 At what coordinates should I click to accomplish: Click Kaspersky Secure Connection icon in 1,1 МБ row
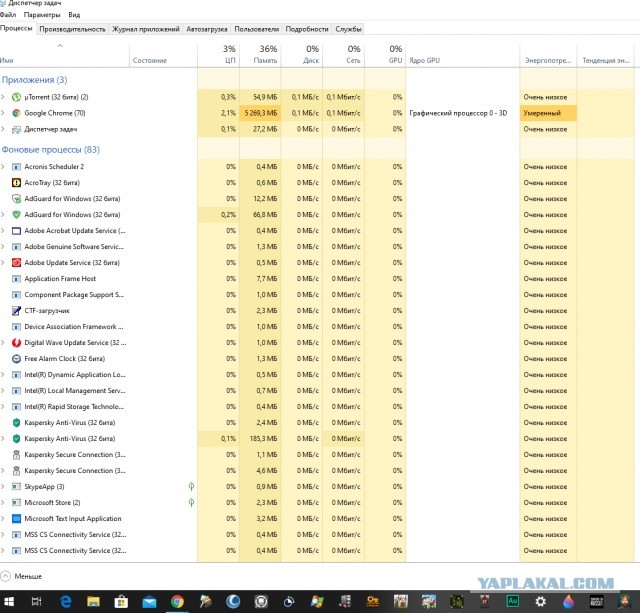[16, 455]
